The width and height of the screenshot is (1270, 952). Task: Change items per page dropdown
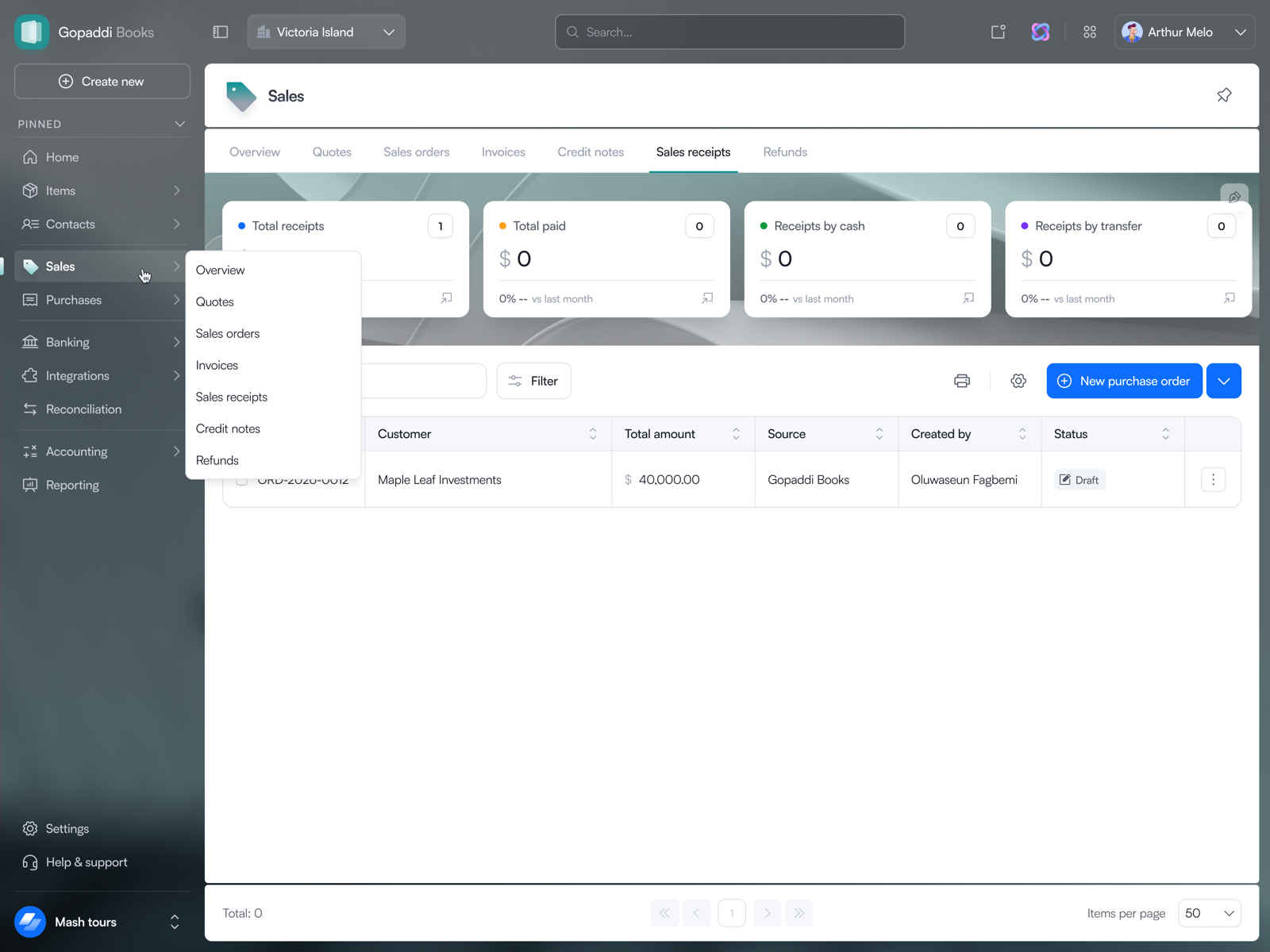coord(1210,913)
